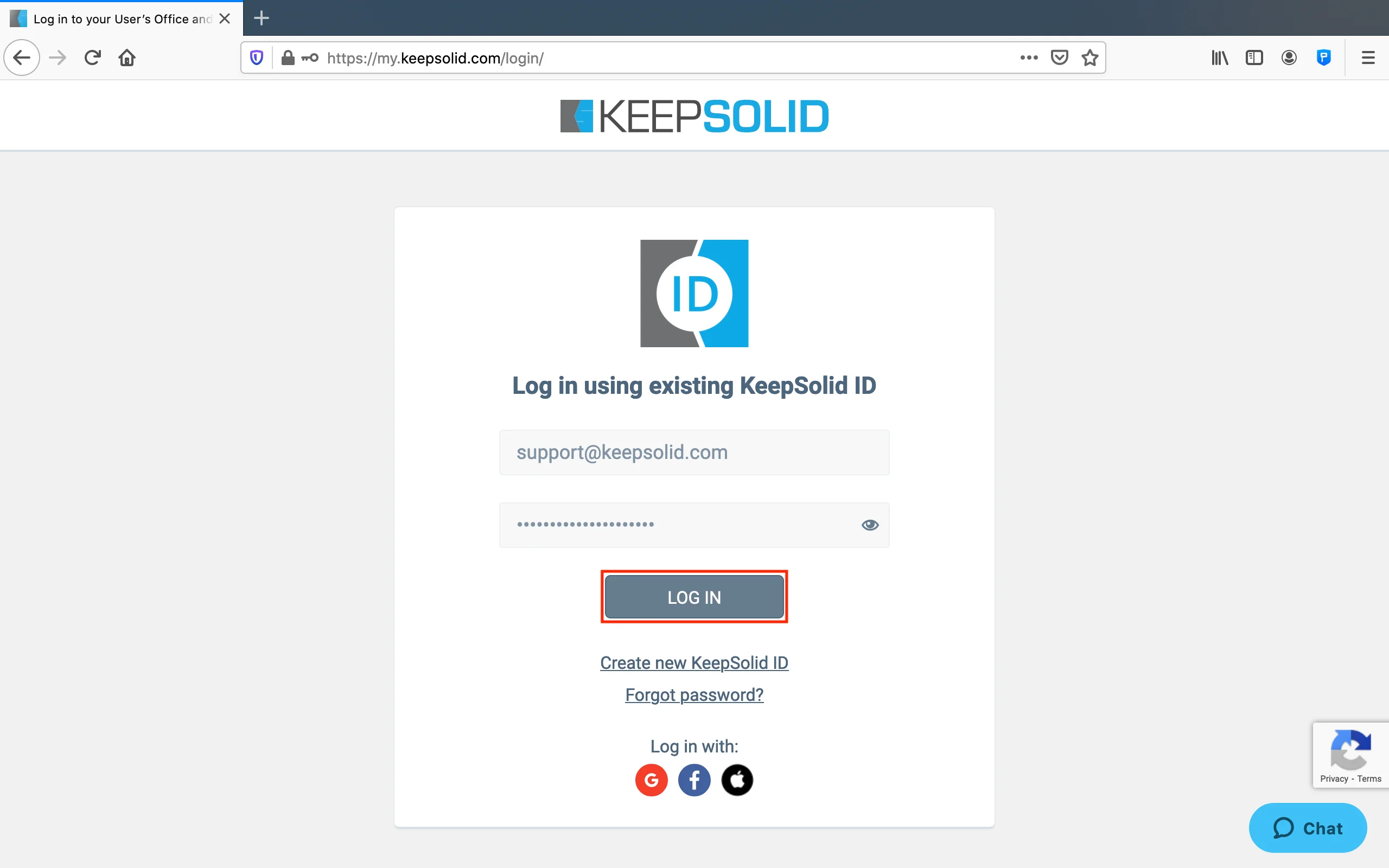The width and height of the screenshot is (1389, 868).
Task: Open page actions three-dots menu
Action: point(1029,58)
